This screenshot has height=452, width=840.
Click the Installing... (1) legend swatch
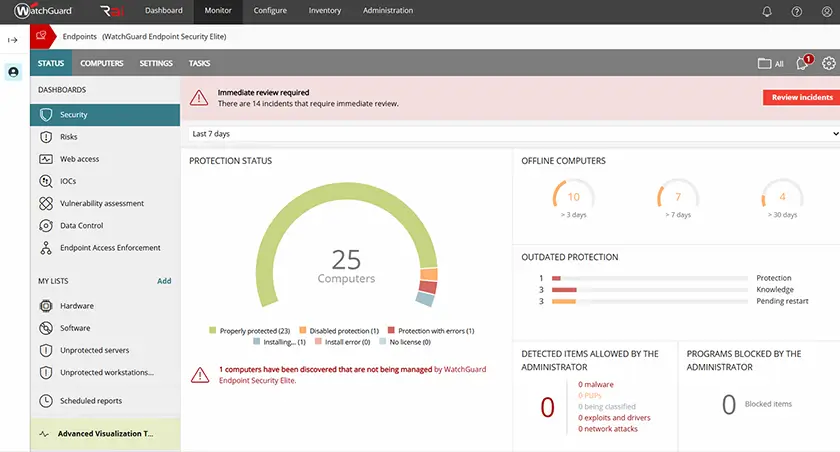(257, 342)
